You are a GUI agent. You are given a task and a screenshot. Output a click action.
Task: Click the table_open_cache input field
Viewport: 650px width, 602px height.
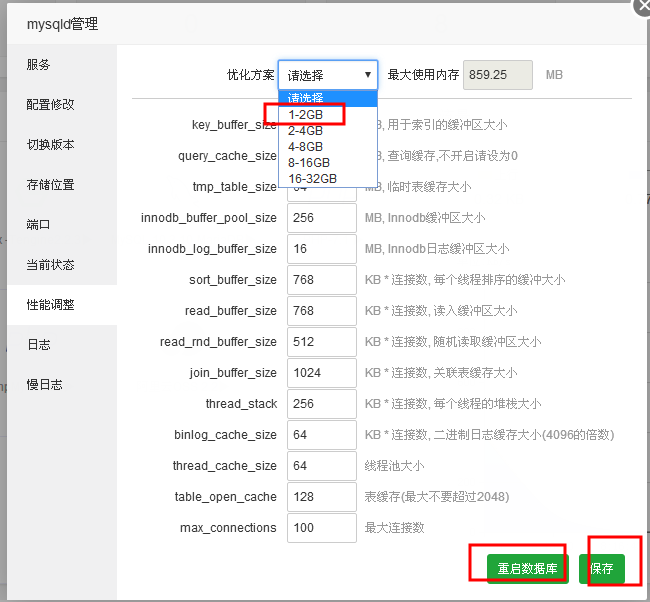point(322,497)
